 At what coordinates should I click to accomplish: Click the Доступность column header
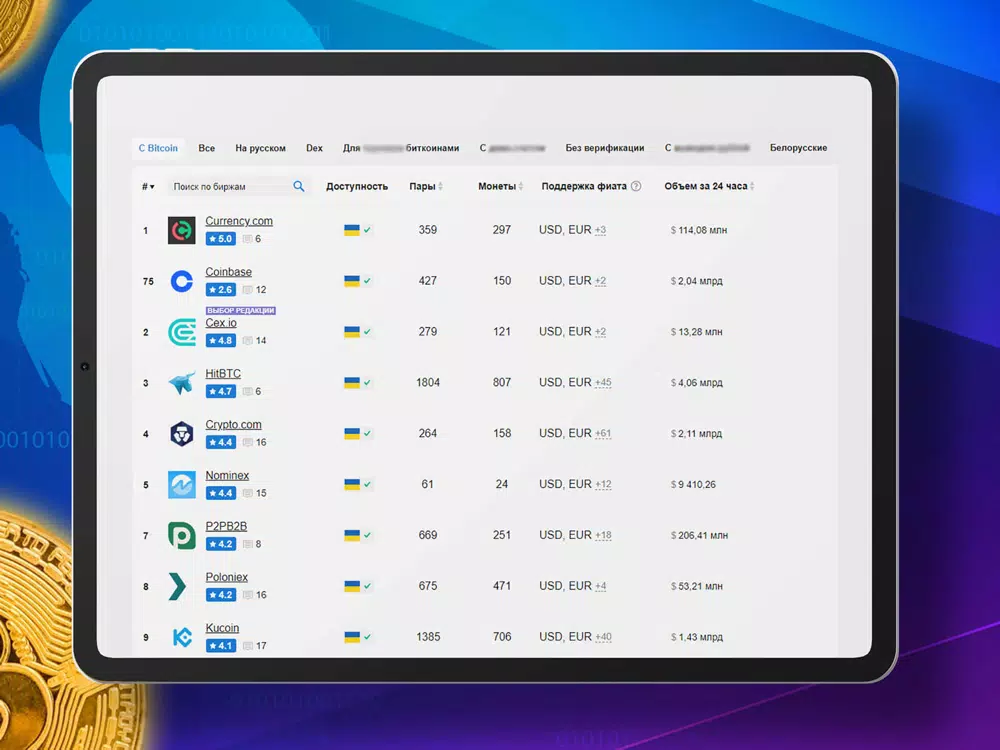click(x=357, y=186)
